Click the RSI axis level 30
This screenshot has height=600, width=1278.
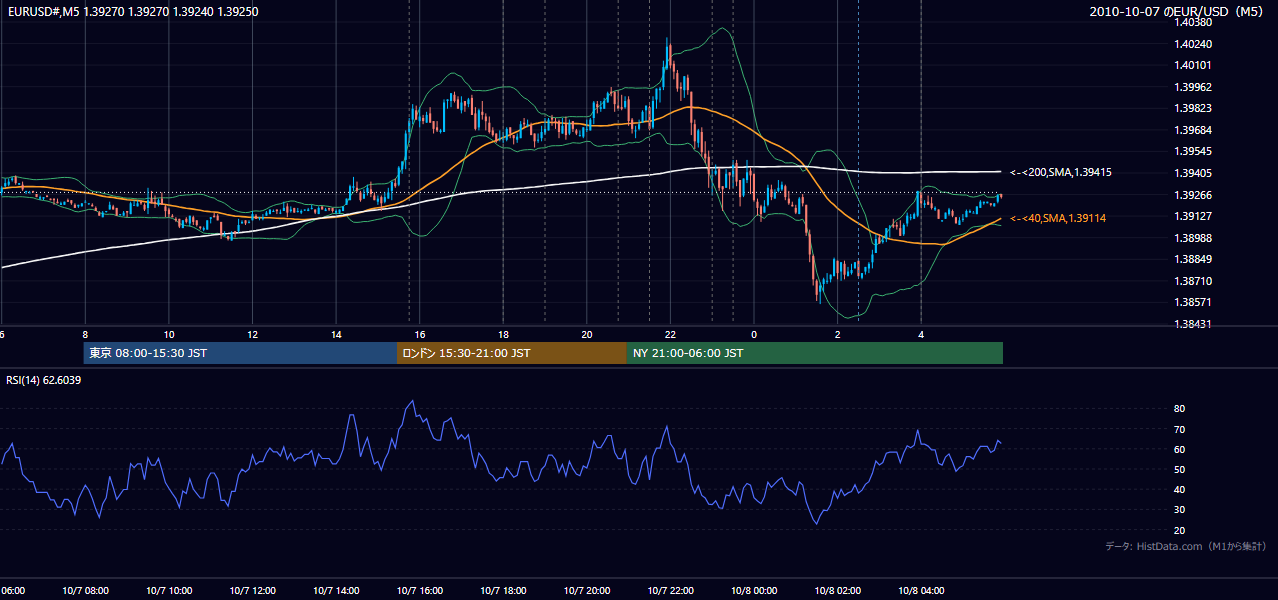click(x=1179, y=510)
